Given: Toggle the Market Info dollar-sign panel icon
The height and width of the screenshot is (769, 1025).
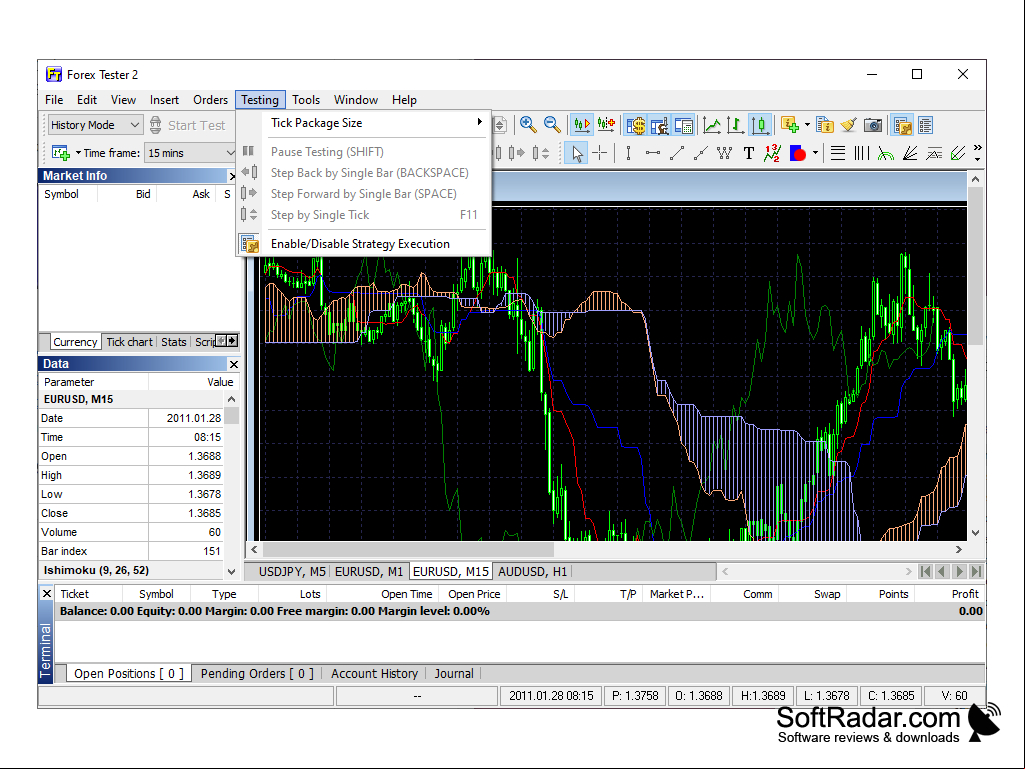Looking at the screenshot, I should click(x=635, y=125).
